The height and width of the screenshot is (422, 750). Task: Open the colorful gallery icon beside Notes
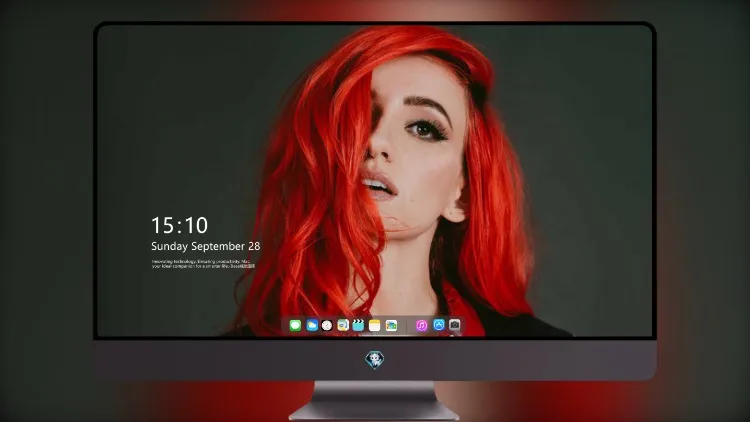pos(391,326)
